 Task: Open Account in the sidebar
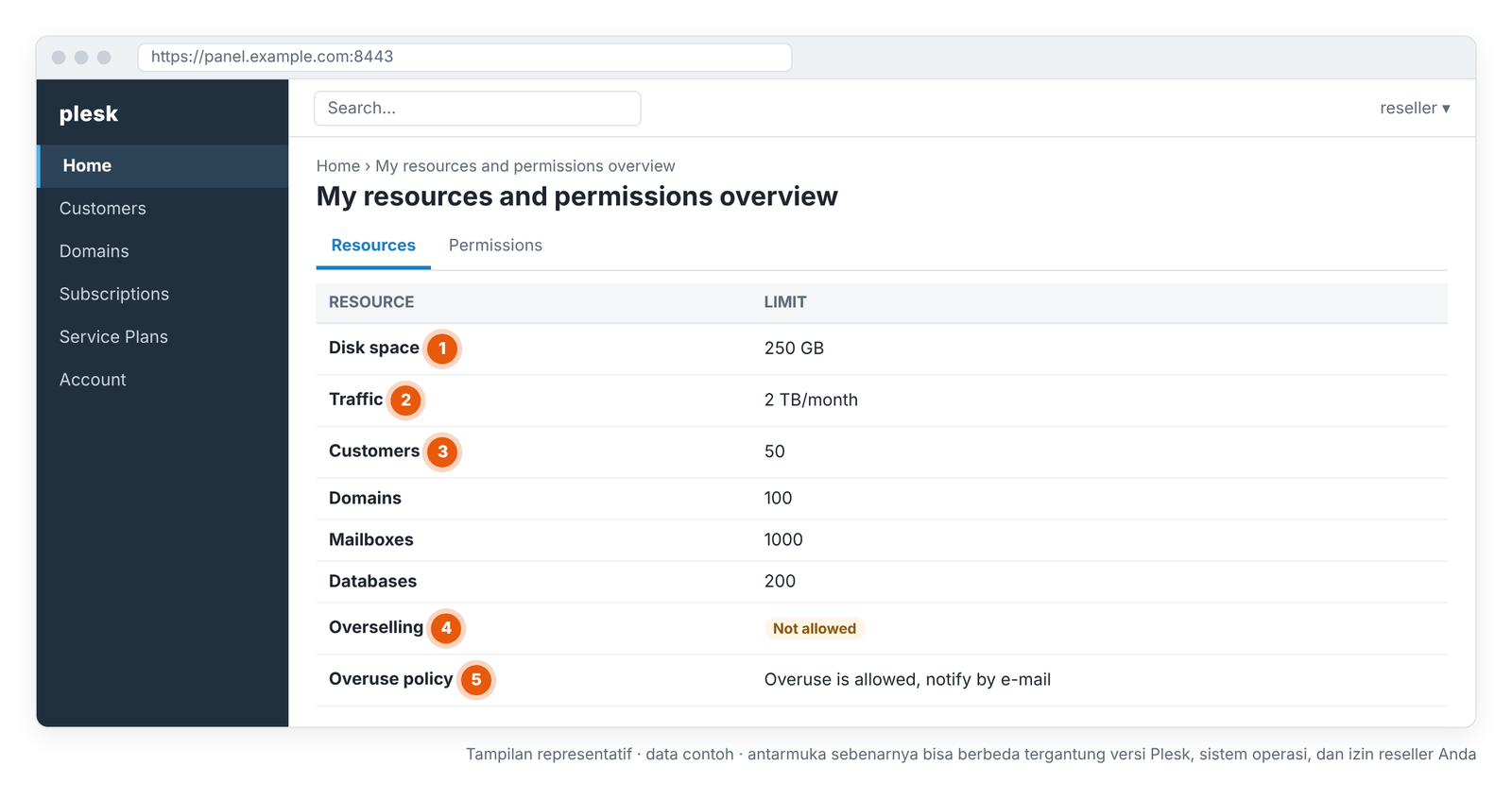[x=163, y=380]
